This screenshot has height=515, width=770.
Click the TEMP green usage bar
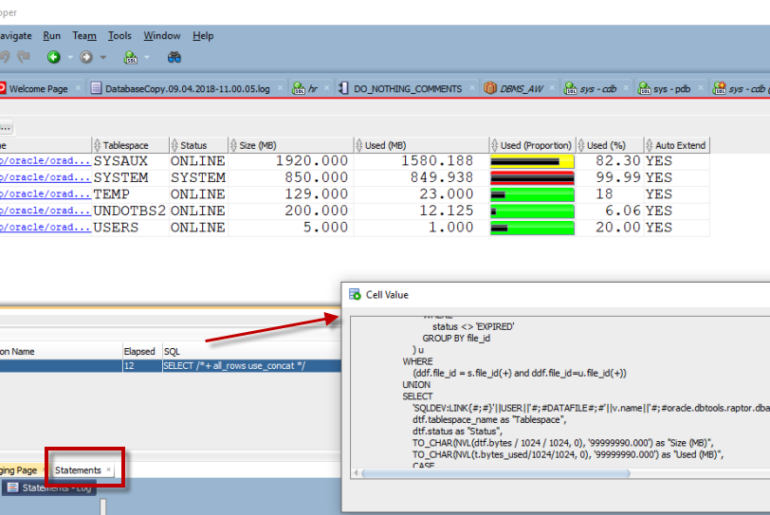[532, 195]
